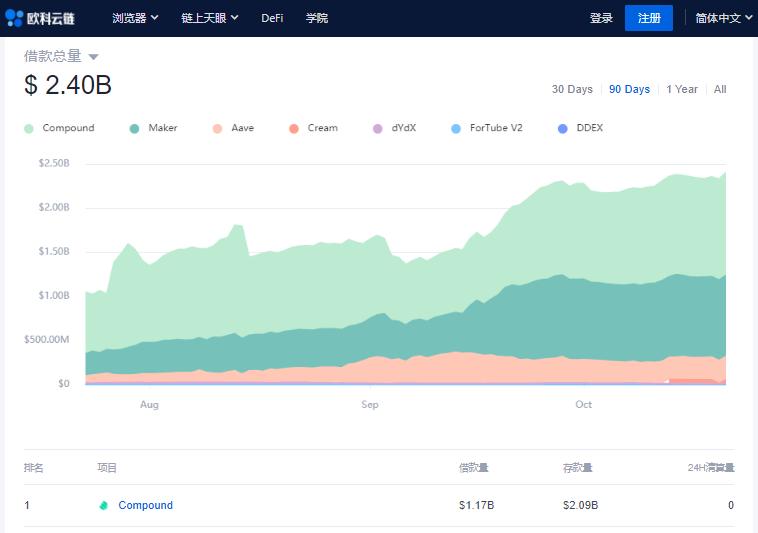Click the 注册 button
This screenshot has width=758, height=533.
649,18
